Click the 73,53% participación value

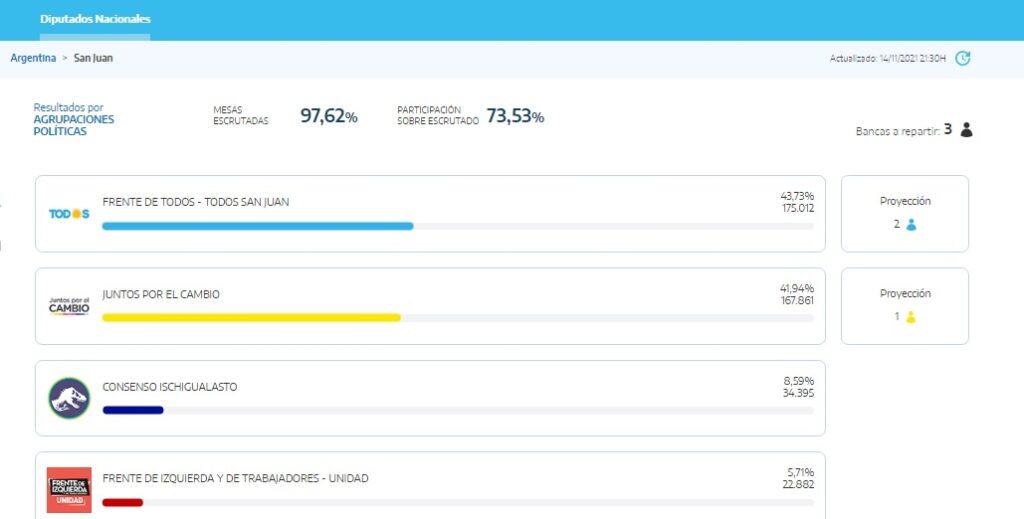(515, 116)
